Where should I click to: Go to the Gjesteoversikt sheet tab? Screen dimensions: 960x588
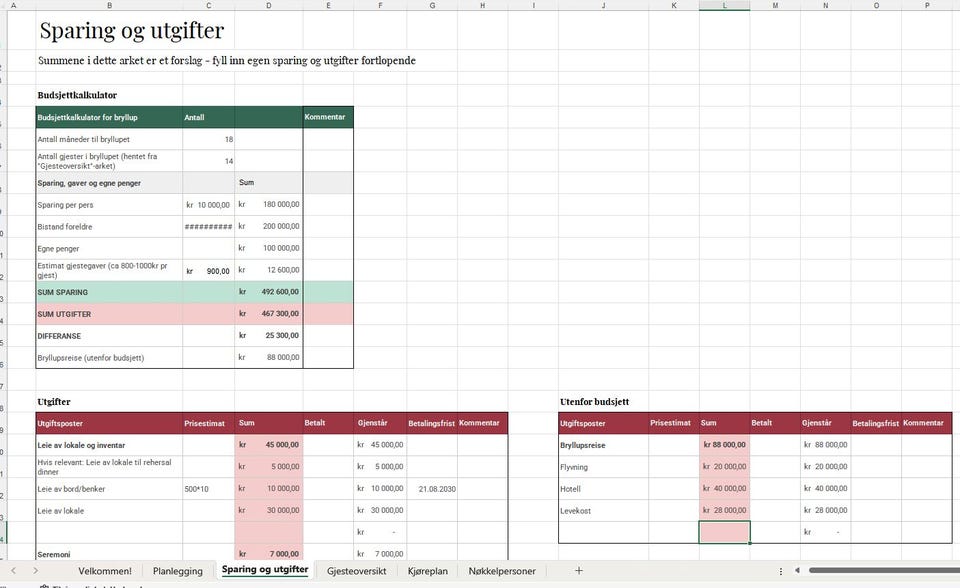click(356, 571)
